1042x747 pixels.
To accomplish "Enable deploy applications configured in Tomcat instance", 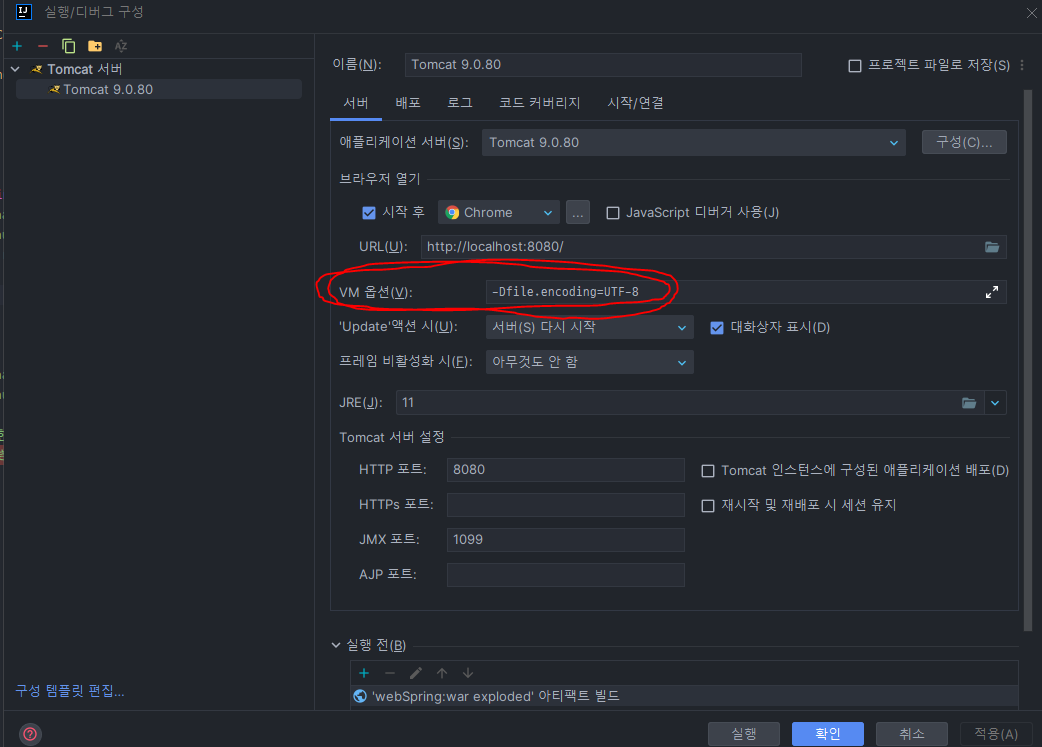I will click(x=708, y=471).
